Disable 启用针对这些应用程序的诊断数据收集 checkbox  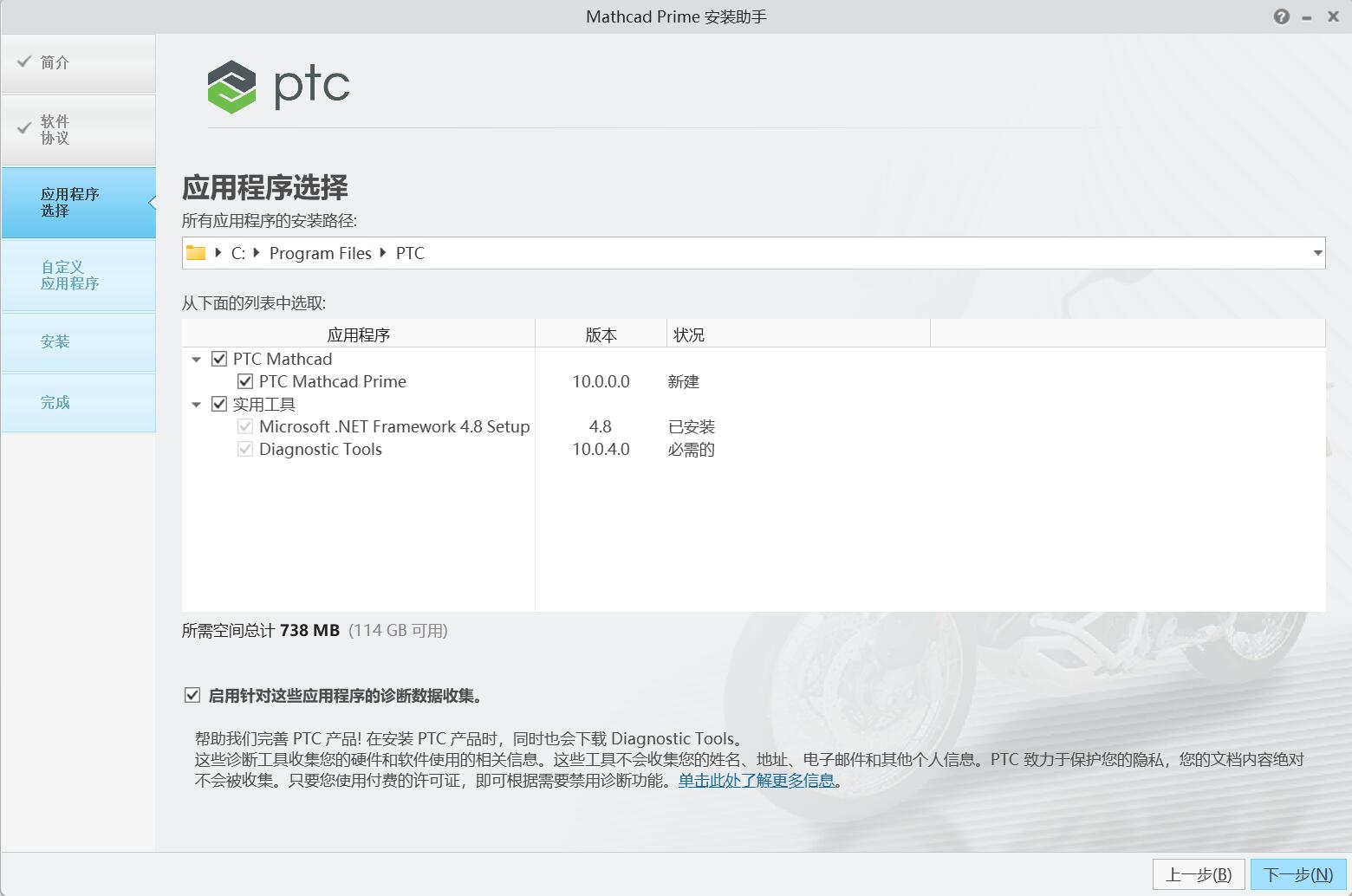(x=191, y=694)
